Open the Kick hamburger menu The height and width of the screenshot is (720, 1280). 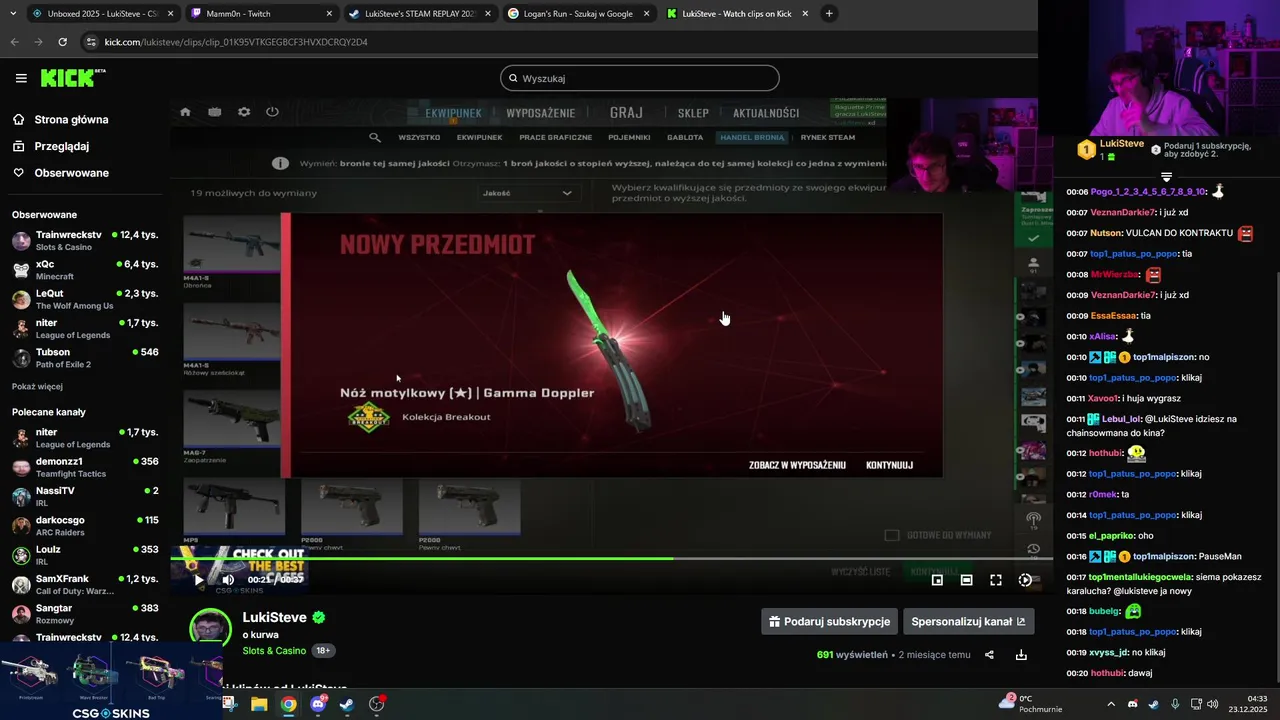(21, 78)
